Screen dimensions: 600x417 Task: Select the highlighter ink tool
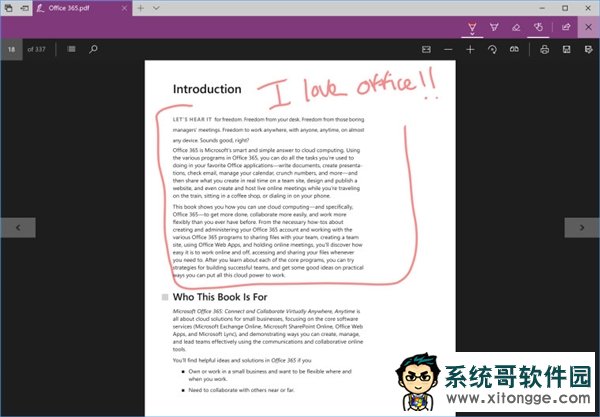tap(494, 27)
